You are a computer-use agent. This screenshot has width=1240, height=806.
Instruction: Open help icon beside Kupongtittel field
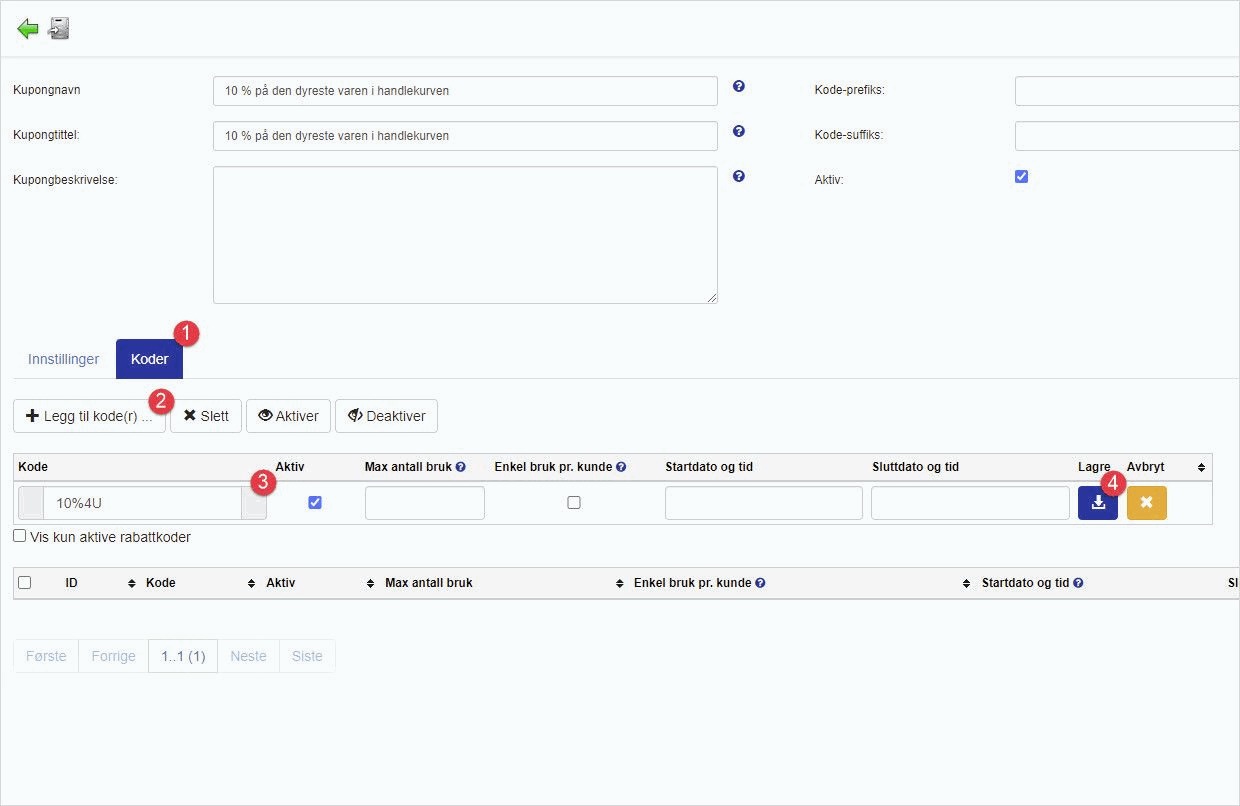pyautogui.click(x=739, y=131)
